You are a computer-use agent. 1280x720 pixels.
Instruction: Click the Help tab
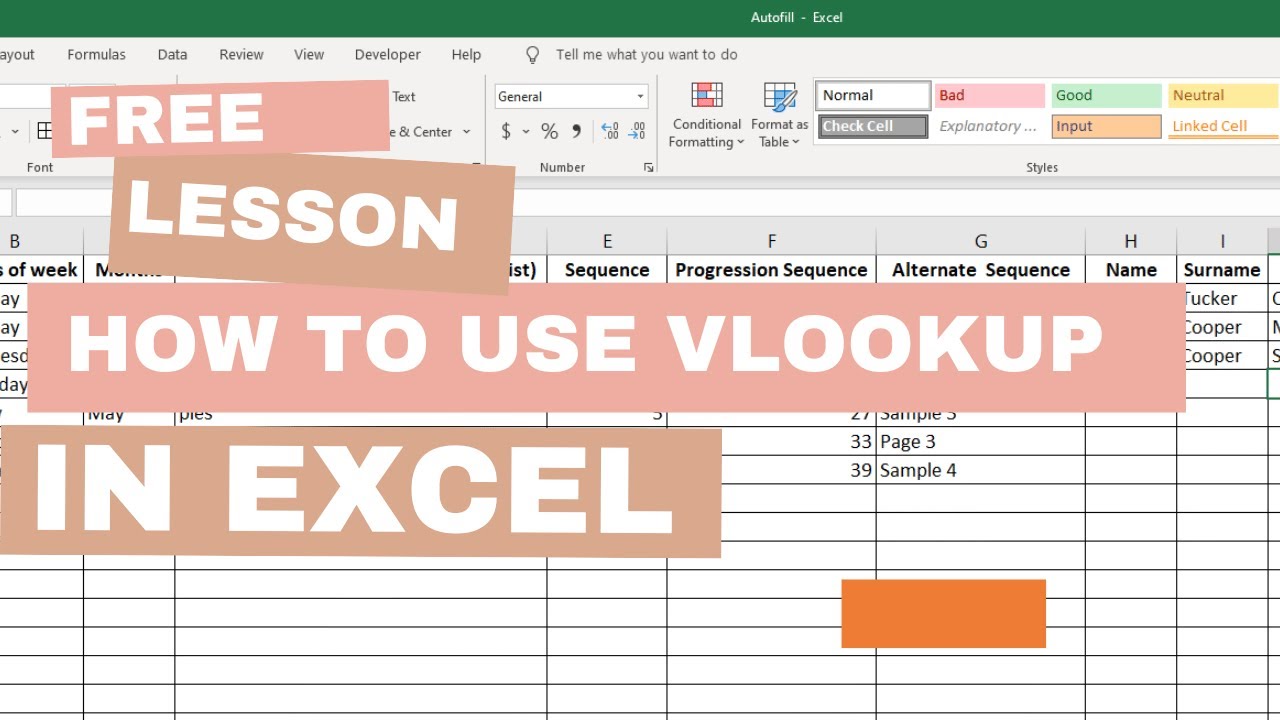(466, 55)
